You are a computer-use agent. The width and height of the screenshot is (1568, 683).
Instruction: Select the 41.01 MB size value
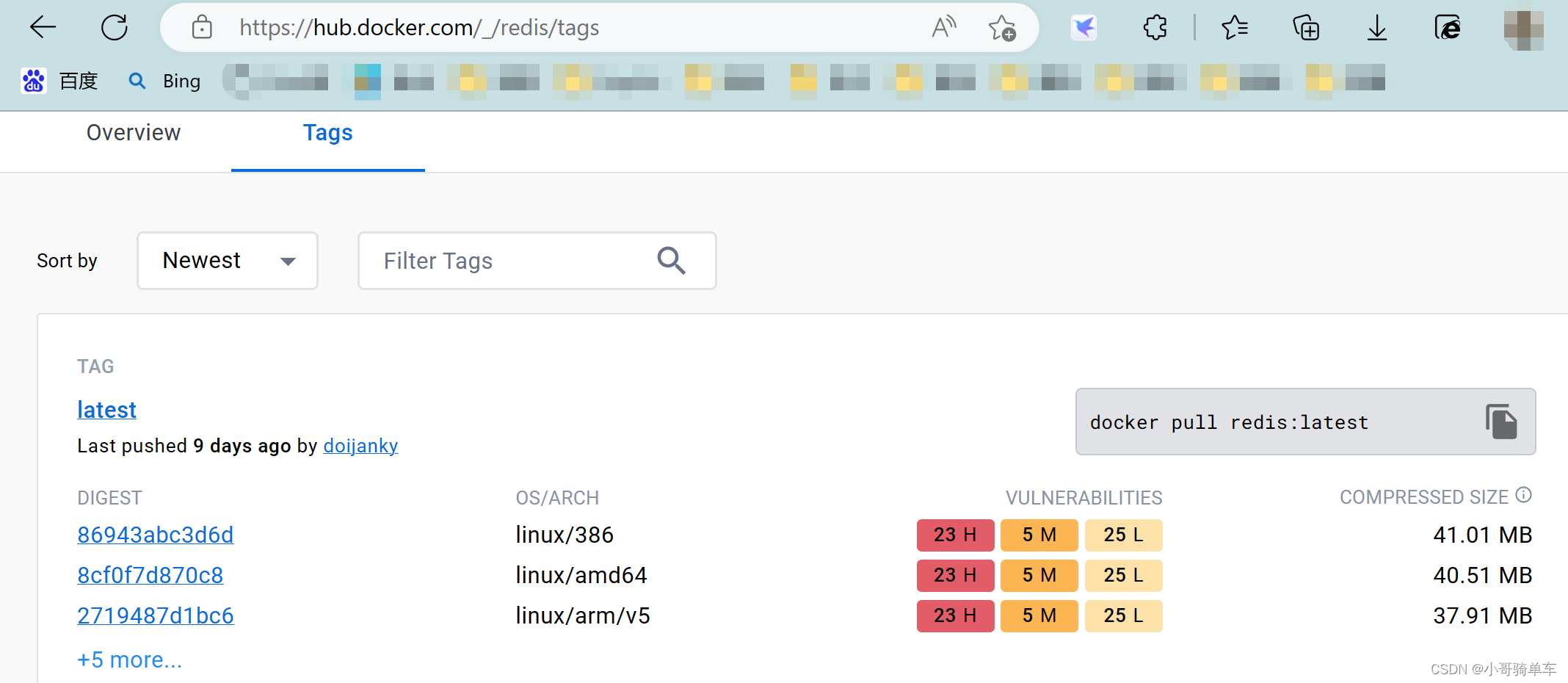tap(1482, 535)
